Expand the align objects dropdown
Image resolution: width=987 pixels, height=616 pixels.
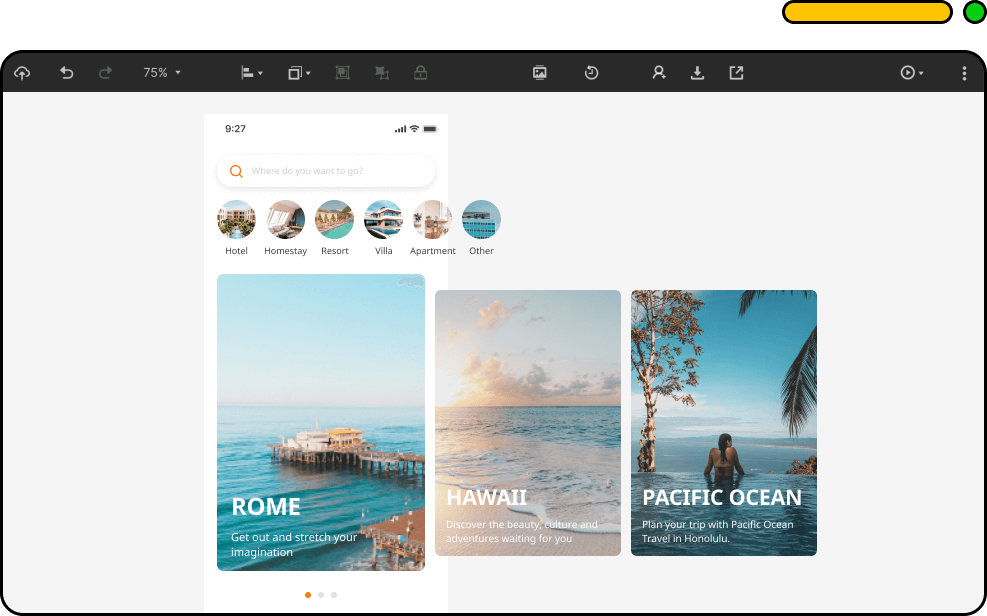click(x=251, y=73)
